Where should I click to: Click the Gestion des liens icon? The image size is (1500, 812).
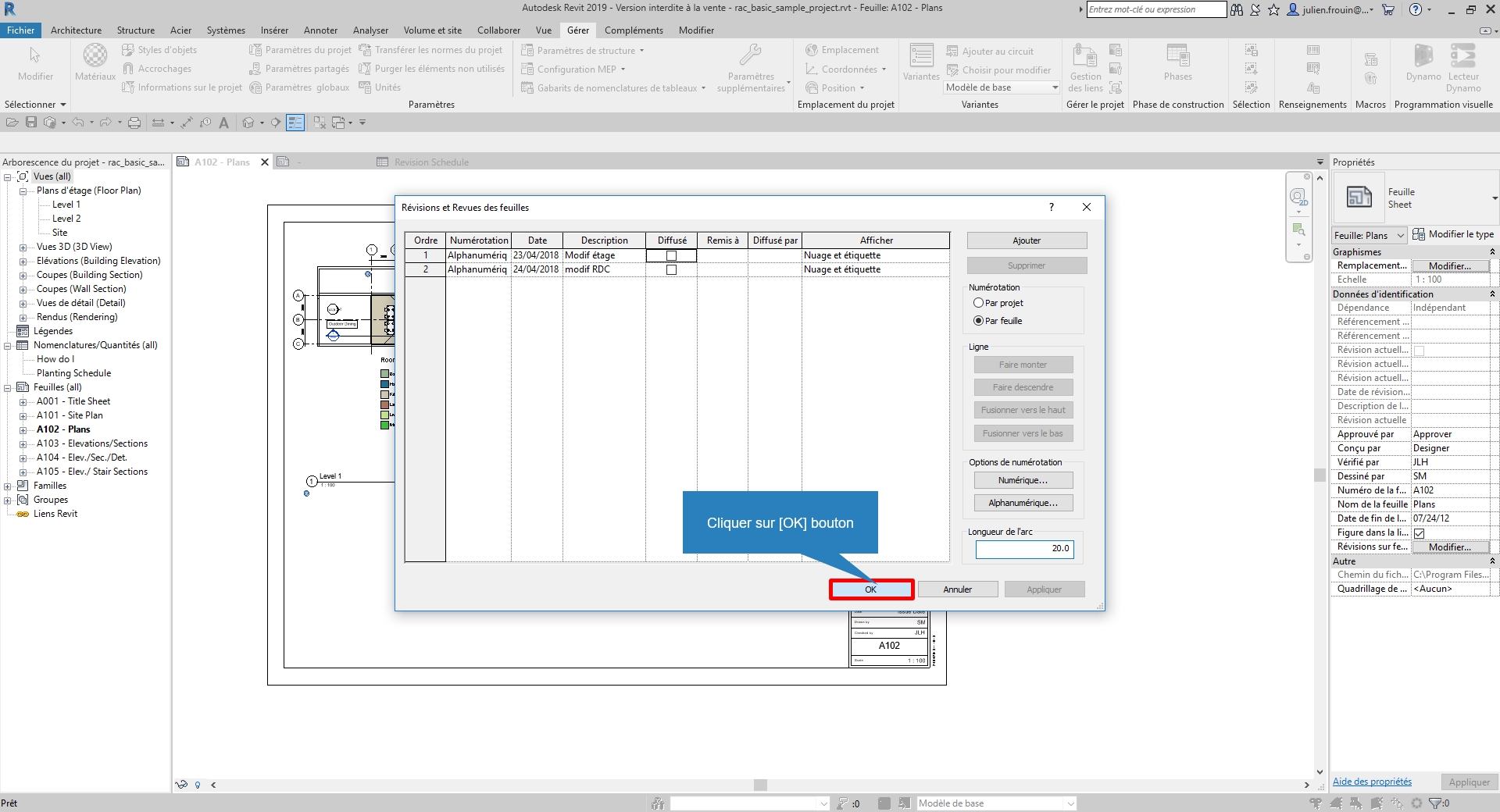pyautogui.click(x=1084, y=57)
